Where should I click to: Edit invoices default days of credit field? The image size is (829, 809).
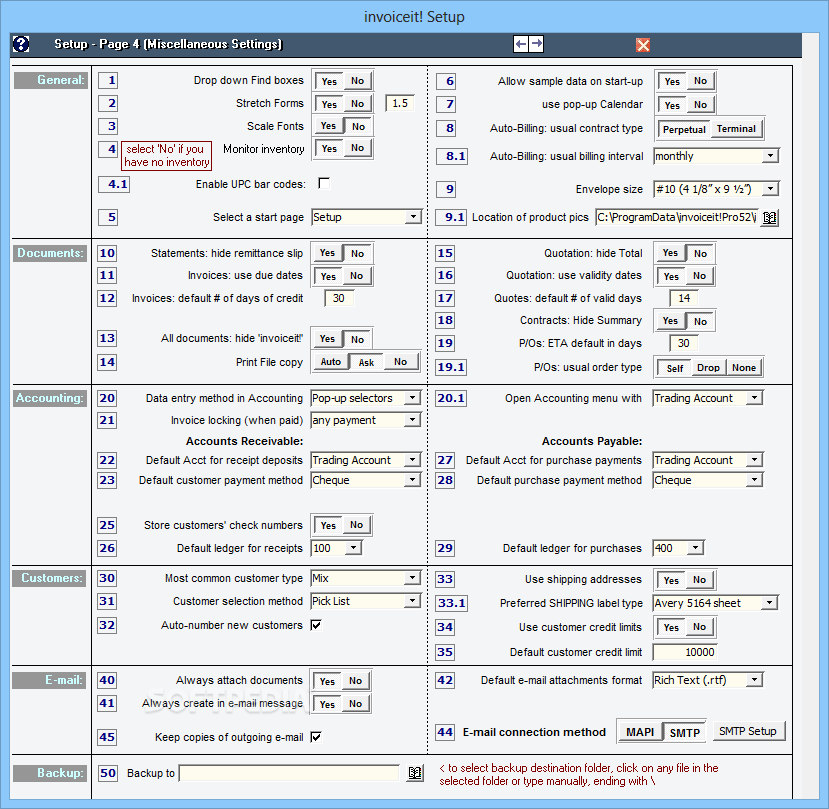338,298
